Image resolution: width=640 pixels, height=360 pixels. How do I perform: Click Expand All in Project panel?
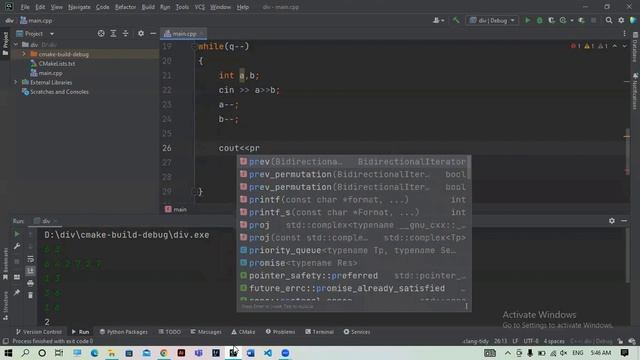(x=113, y=33)
